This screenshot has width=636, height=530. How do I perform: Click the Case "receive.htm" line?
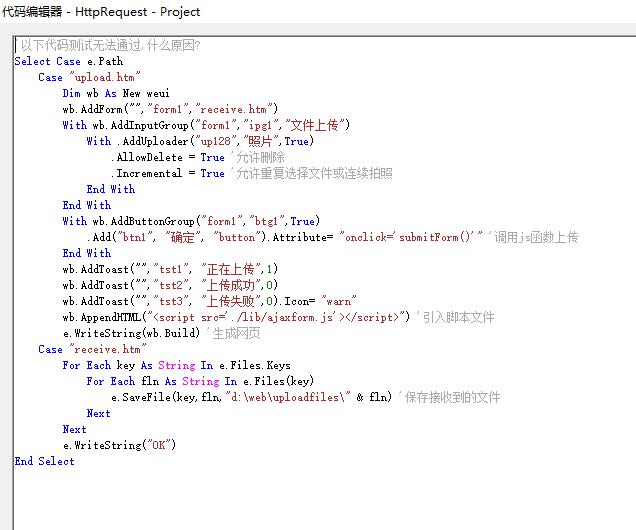point(92,349)
